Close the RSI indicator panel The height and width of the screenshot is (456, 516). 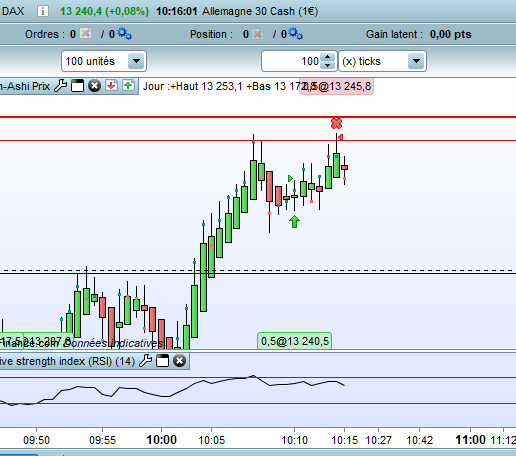tap(179, 361)
